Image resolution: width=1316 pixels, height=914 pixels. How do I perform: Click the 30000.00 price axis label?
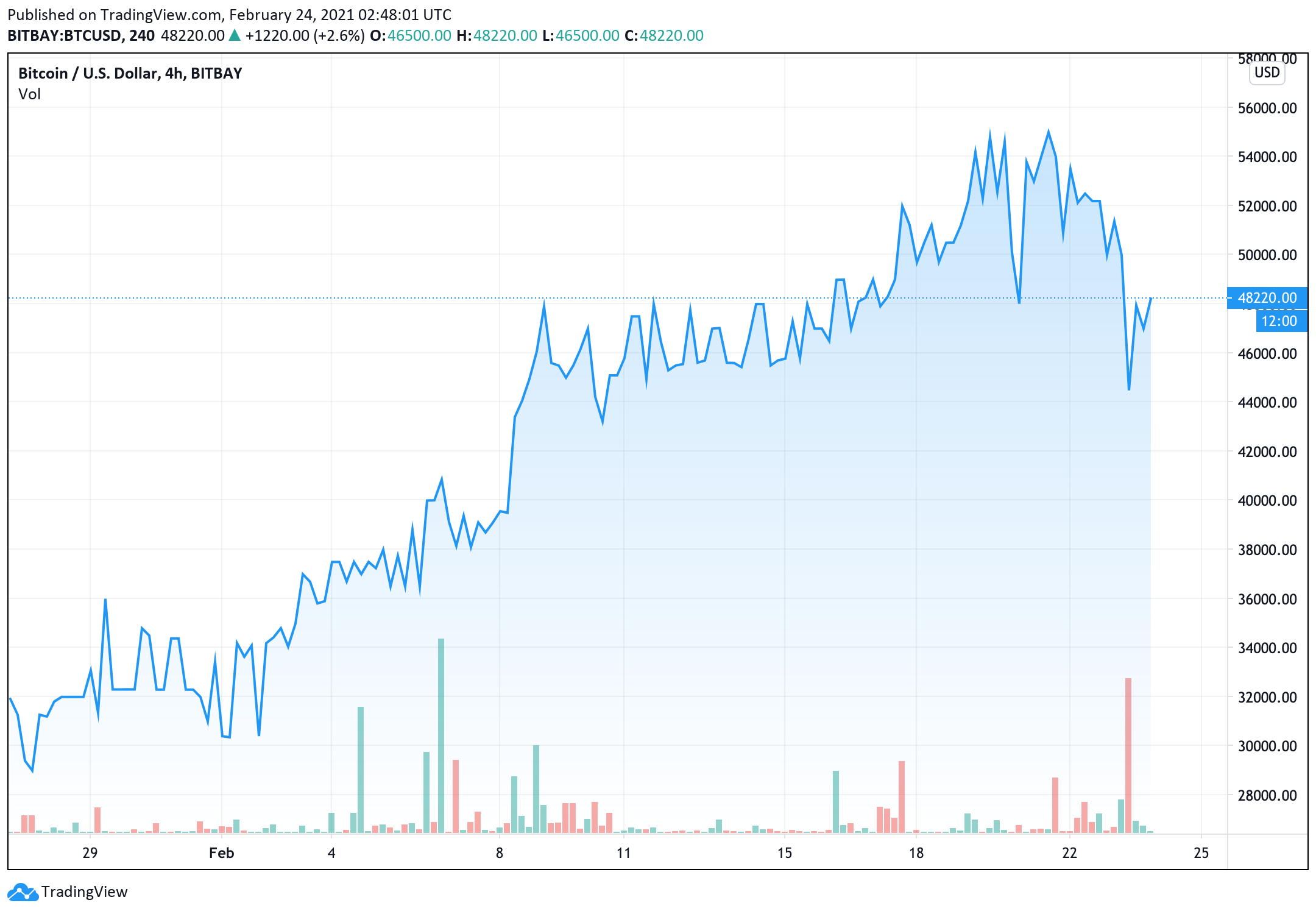(1267, 746)
